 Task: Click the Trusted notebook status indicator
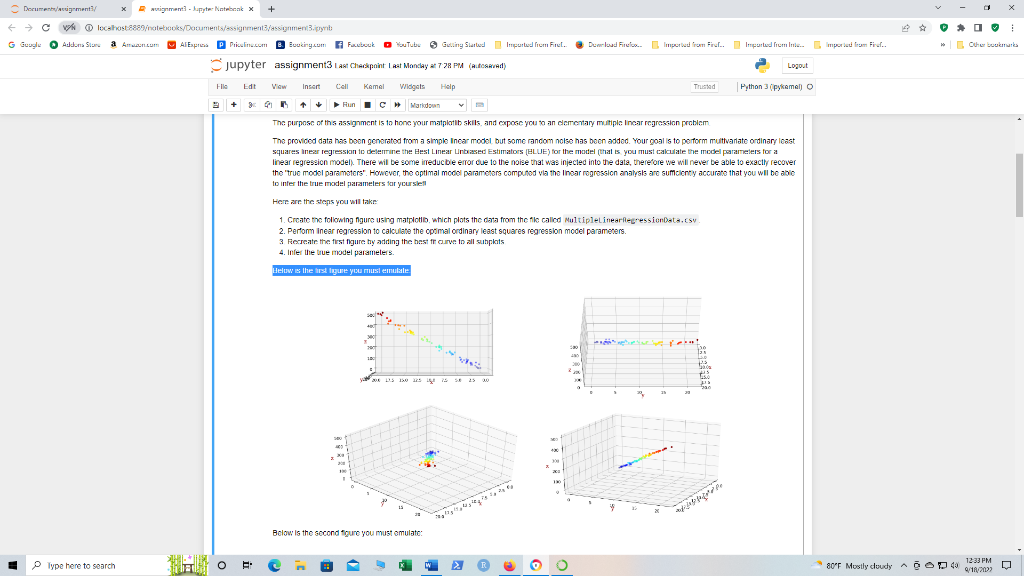(x=704, y=86)
